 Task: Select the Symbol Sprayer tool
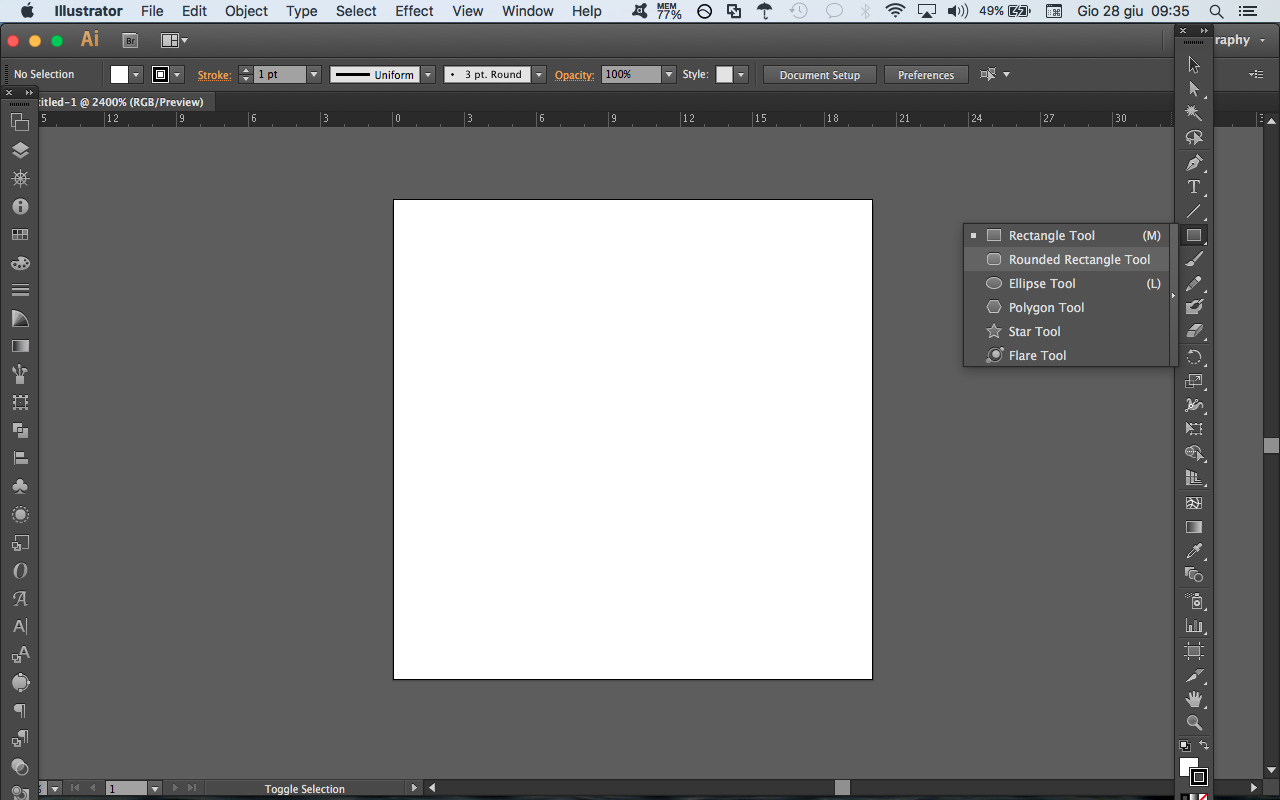click(1194, 601)
